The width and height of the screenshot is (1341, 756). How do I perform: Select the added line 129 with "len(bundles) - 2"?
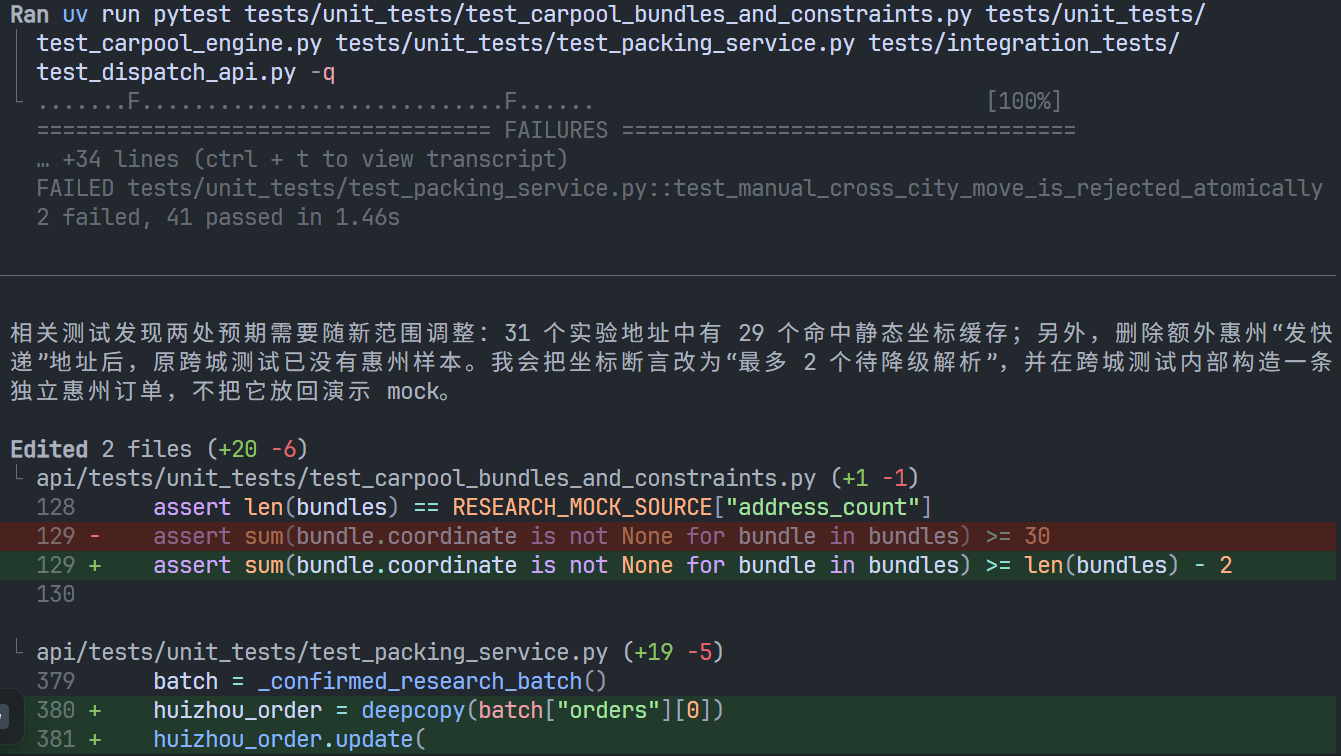670,565
